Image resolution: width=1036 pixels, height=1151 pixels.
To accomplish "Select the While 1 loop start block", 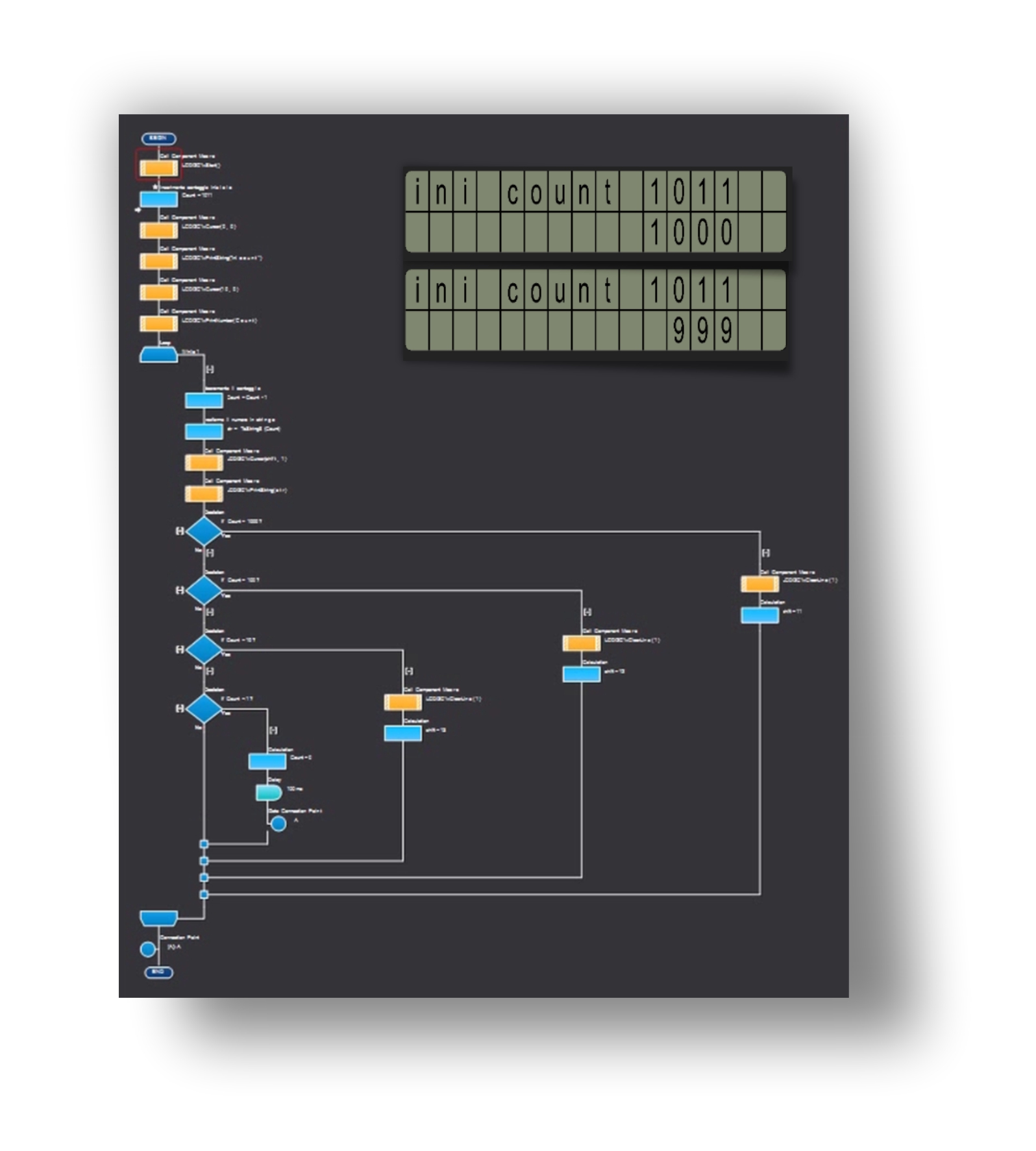I will tap(159, 355).
